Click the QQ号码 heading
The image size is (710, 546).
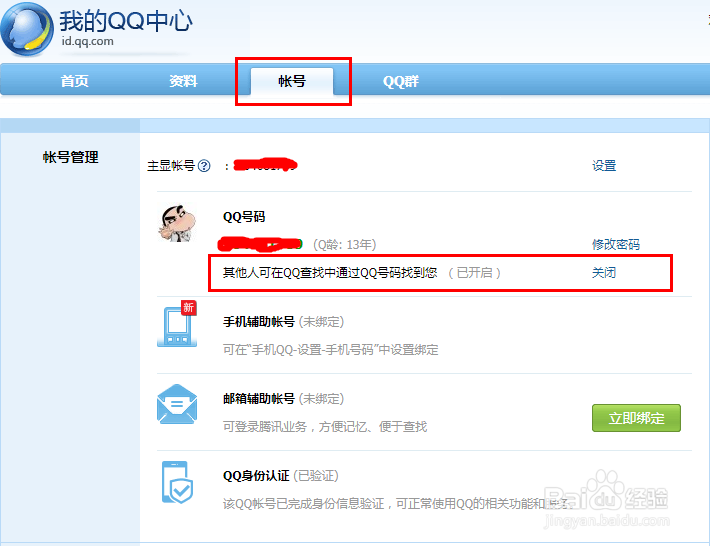click(244, 217)
